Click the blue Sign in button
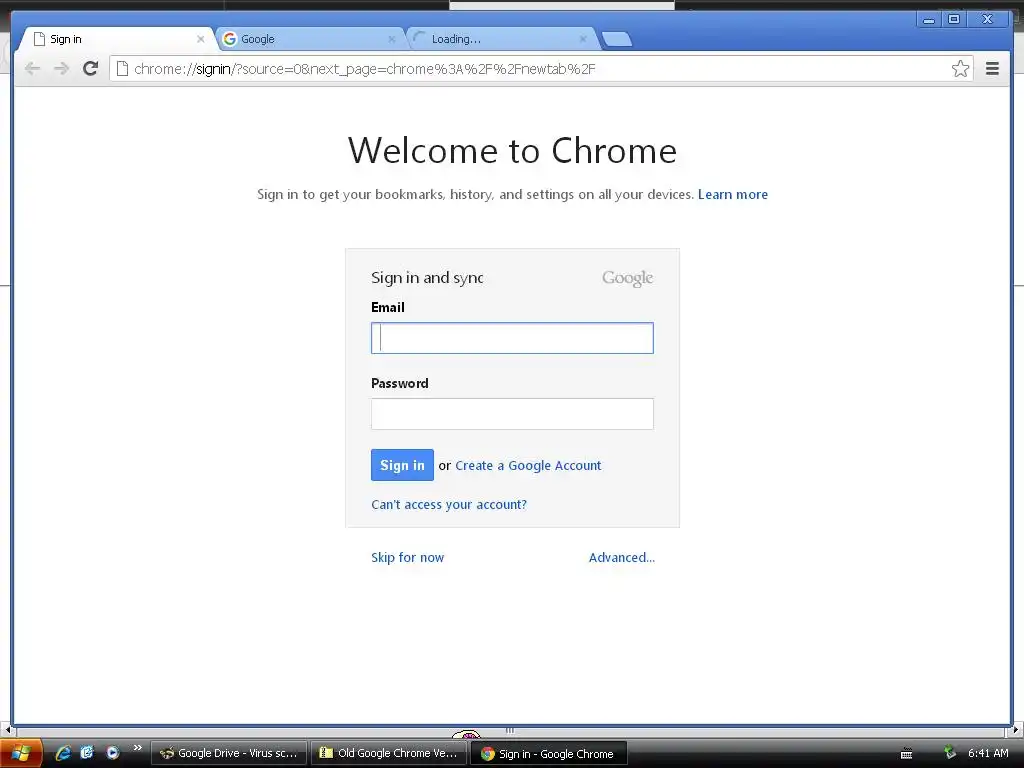The image size is (1024, 768). [x=402, y=465]
